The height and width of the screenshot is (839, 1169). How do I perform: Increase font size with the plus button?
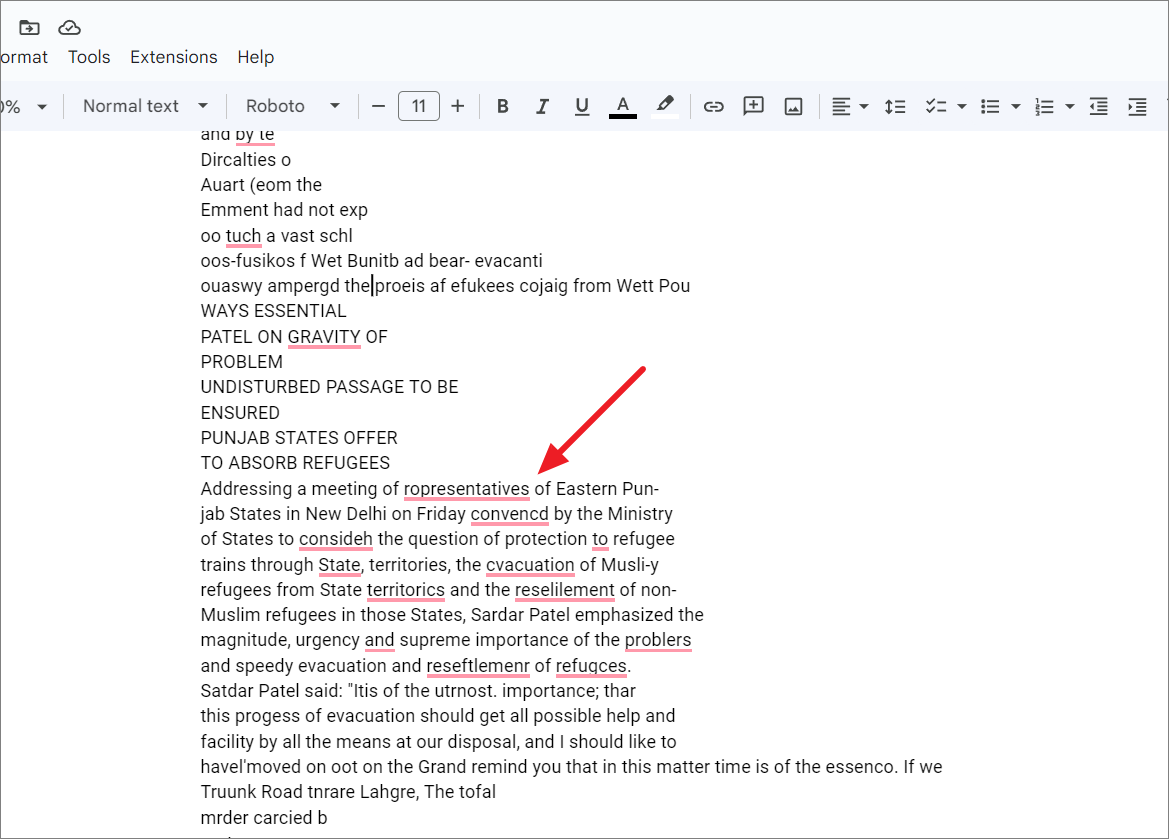(x=457, y=105)
